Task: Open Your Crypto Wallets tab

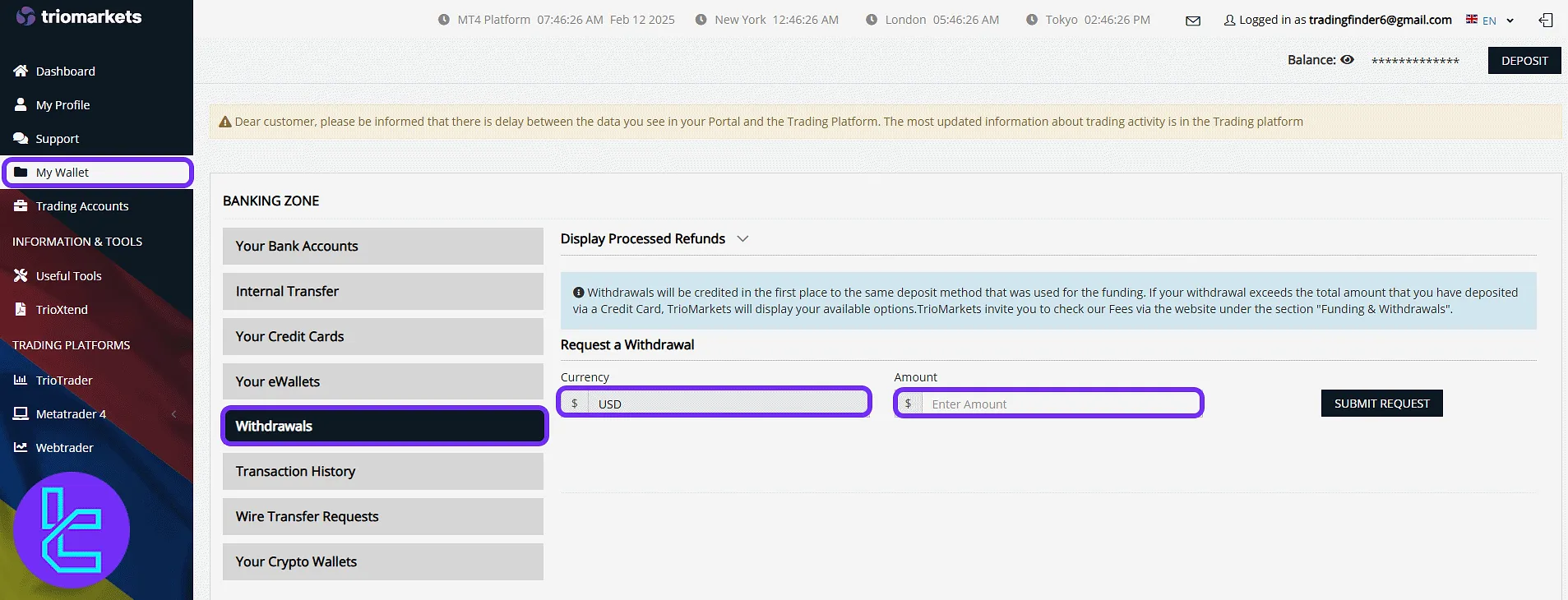Action: tap(383, 561)
